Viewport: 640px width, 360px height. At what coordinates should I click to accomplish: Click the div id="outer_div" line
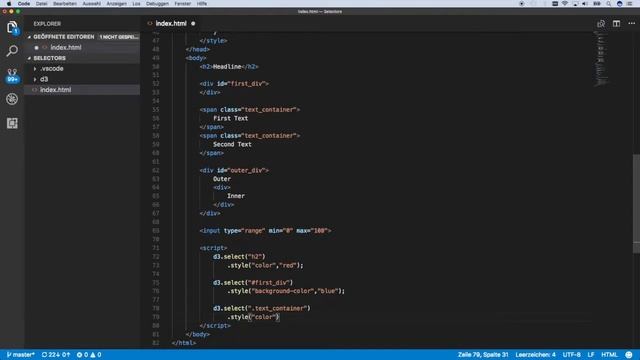234,171
